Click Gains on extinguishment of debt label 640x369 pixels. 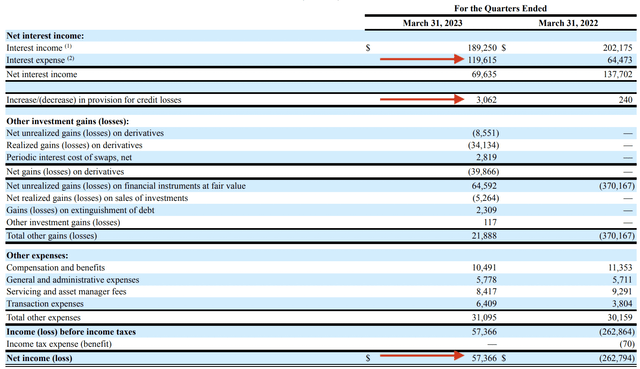pos(80,210)
